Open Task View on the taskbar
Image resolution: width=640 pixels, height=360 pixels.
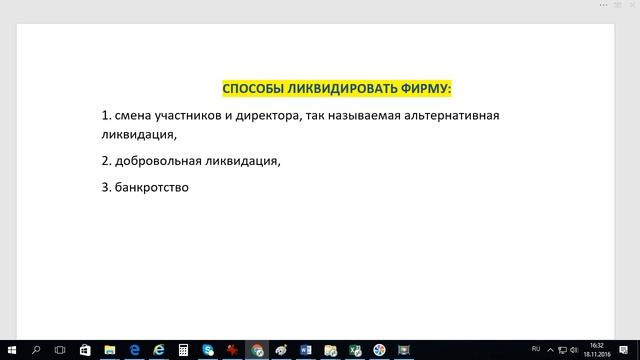pos(60,350)
